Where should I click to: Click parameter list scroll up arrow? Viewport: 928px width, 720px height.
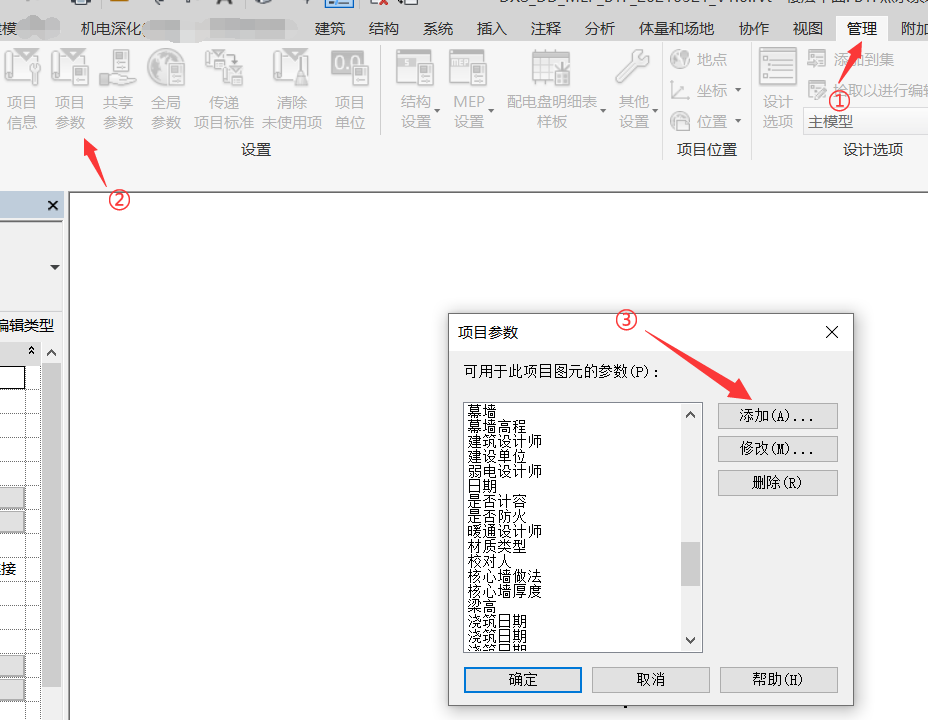coord(690,415)
